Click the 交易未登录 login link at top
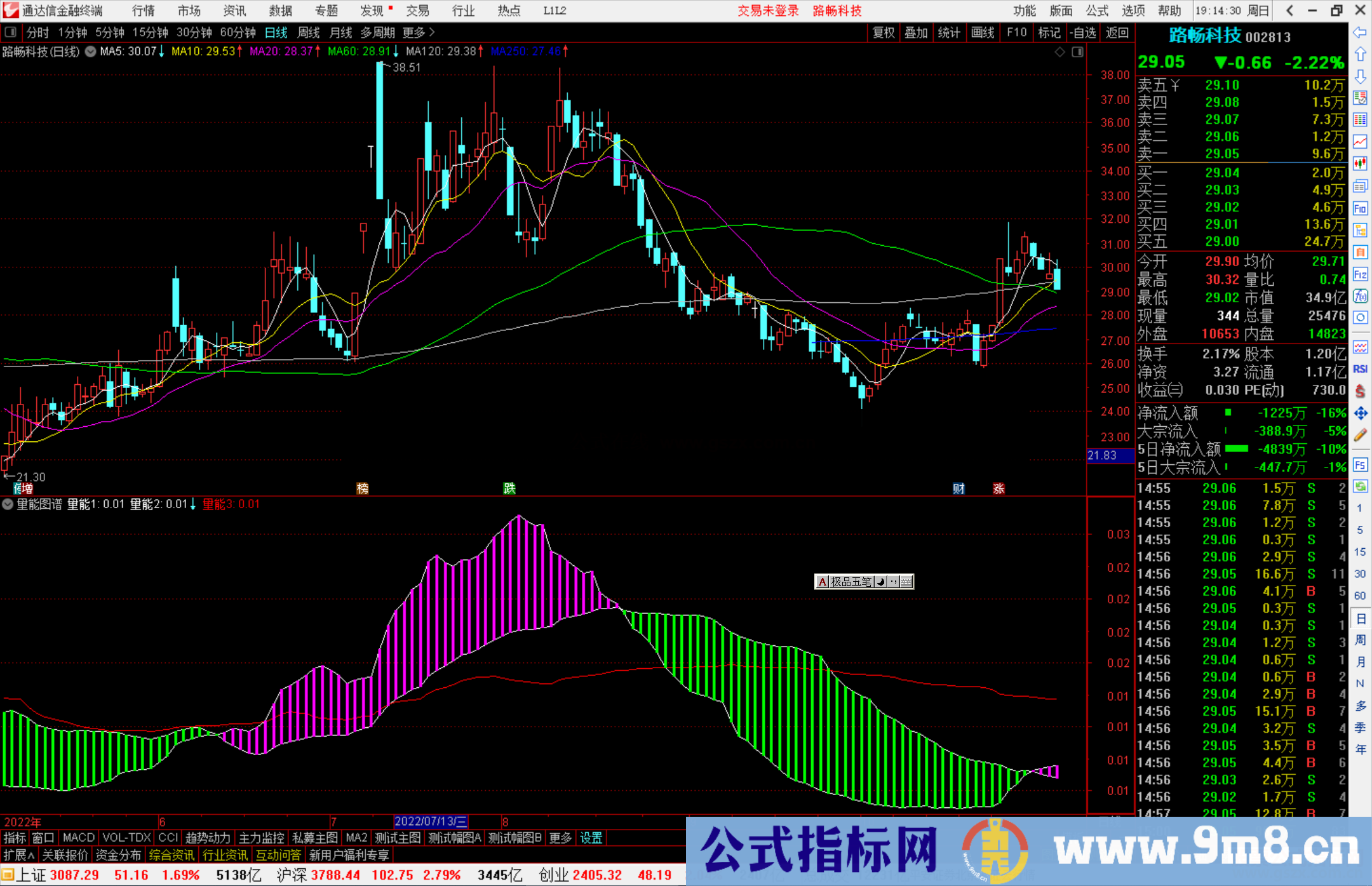 (768, 11)
